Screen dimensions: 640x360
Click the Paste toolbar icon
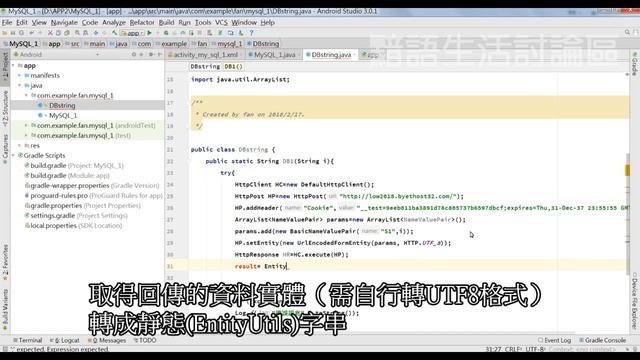point(66,33)
